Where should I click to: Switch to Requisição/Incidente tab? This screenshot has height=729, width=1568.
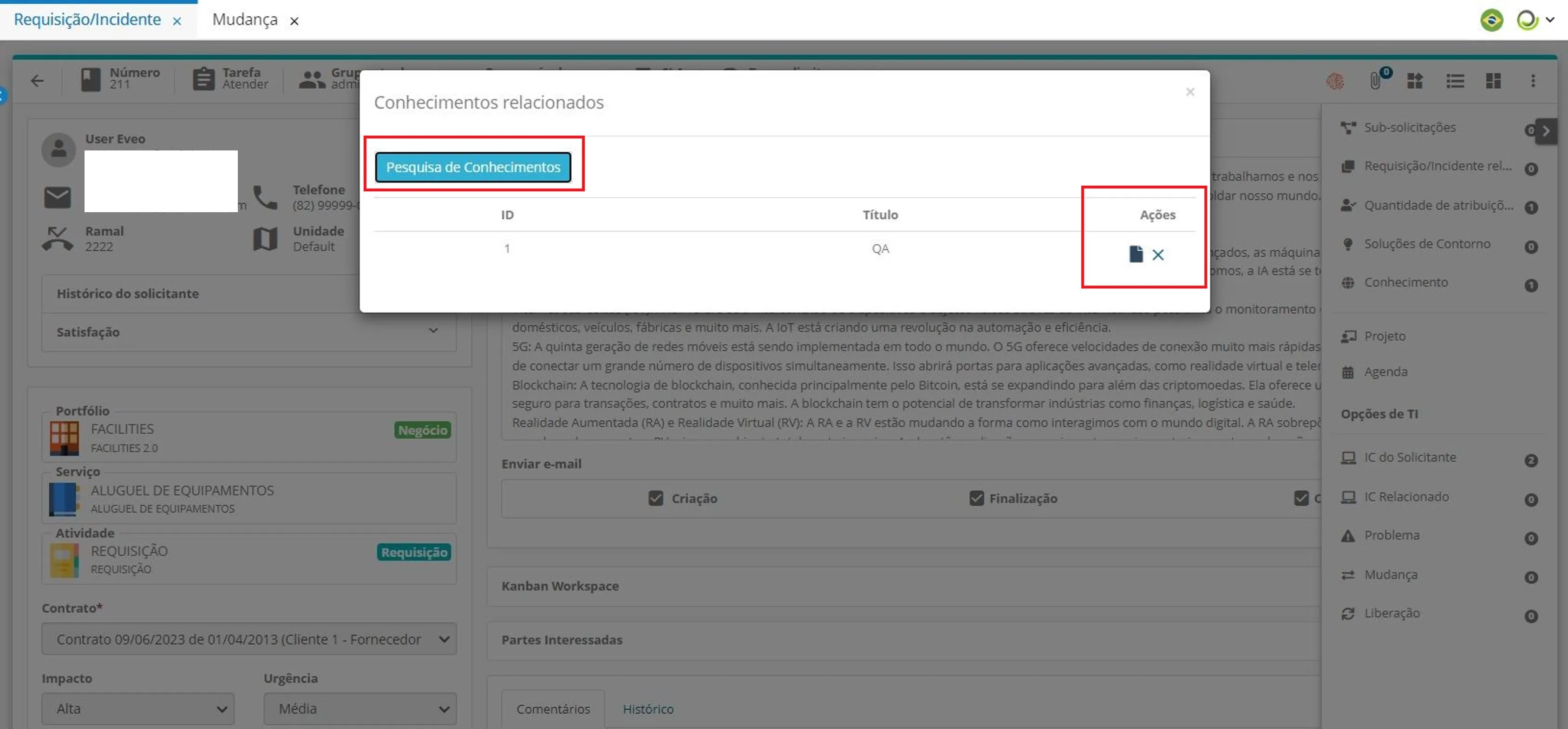coord(87,20)
